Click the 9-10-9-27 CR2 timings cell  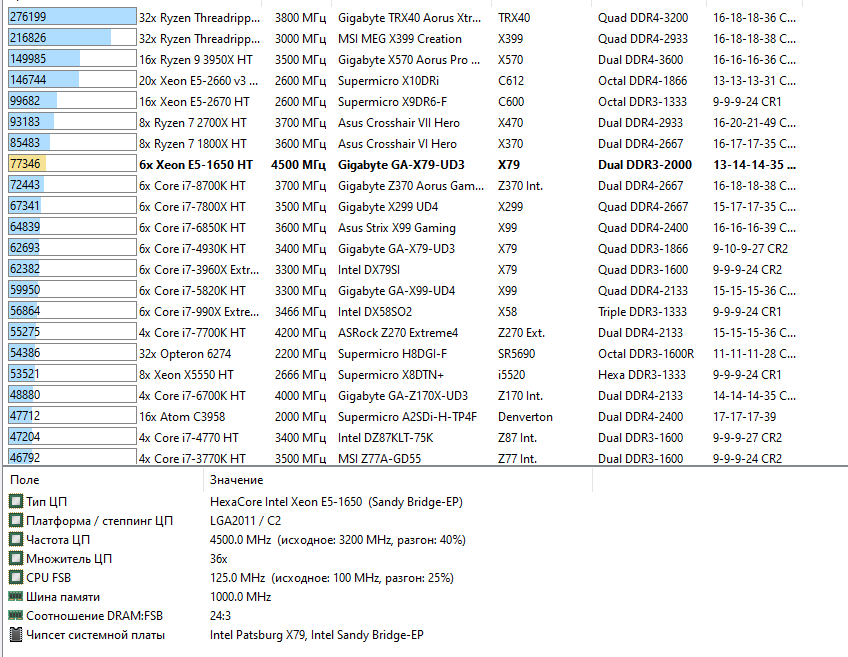750,249
